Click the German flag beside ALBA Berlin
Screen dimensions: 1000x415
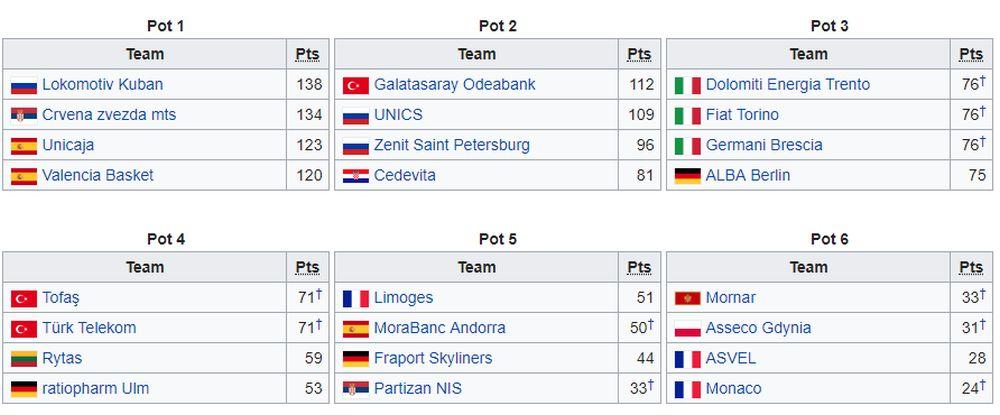click(x=687, y=176)
